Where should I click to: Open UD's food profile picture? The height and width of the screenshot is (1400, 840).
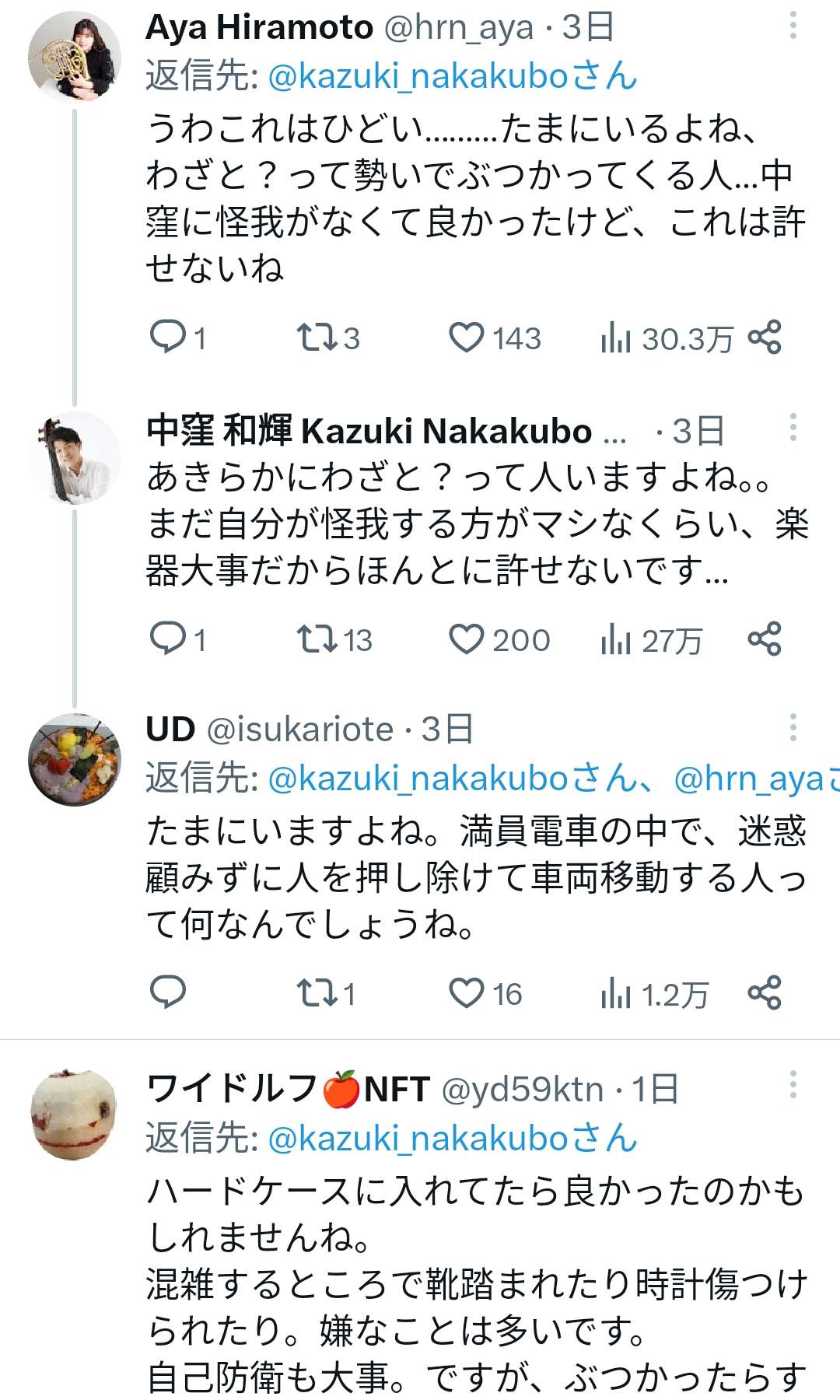(74, 759)
